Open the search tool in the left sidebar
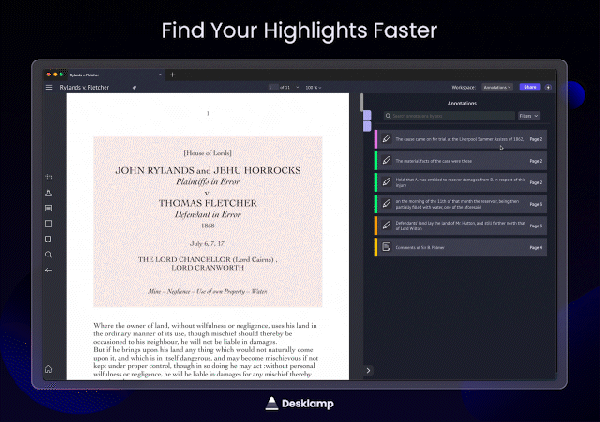This screenshot has height=422, width=600. [x=49, y=254]
